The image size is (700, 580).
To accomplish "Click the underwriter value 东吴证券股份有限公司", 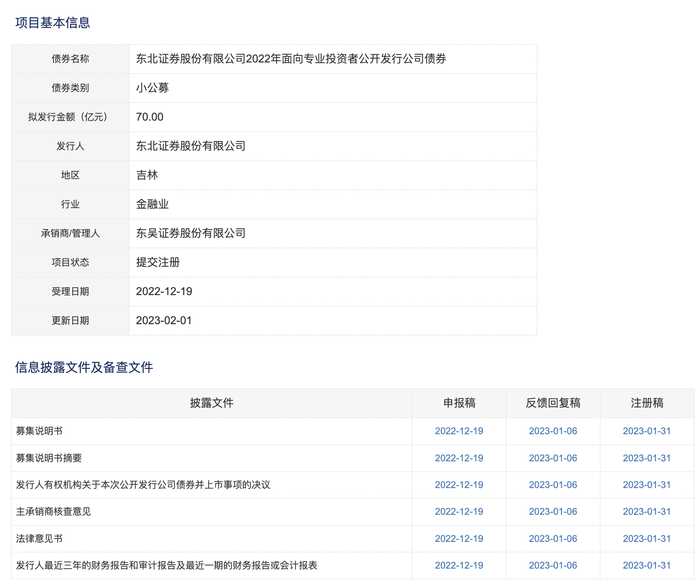I will (x=191, y=233).
